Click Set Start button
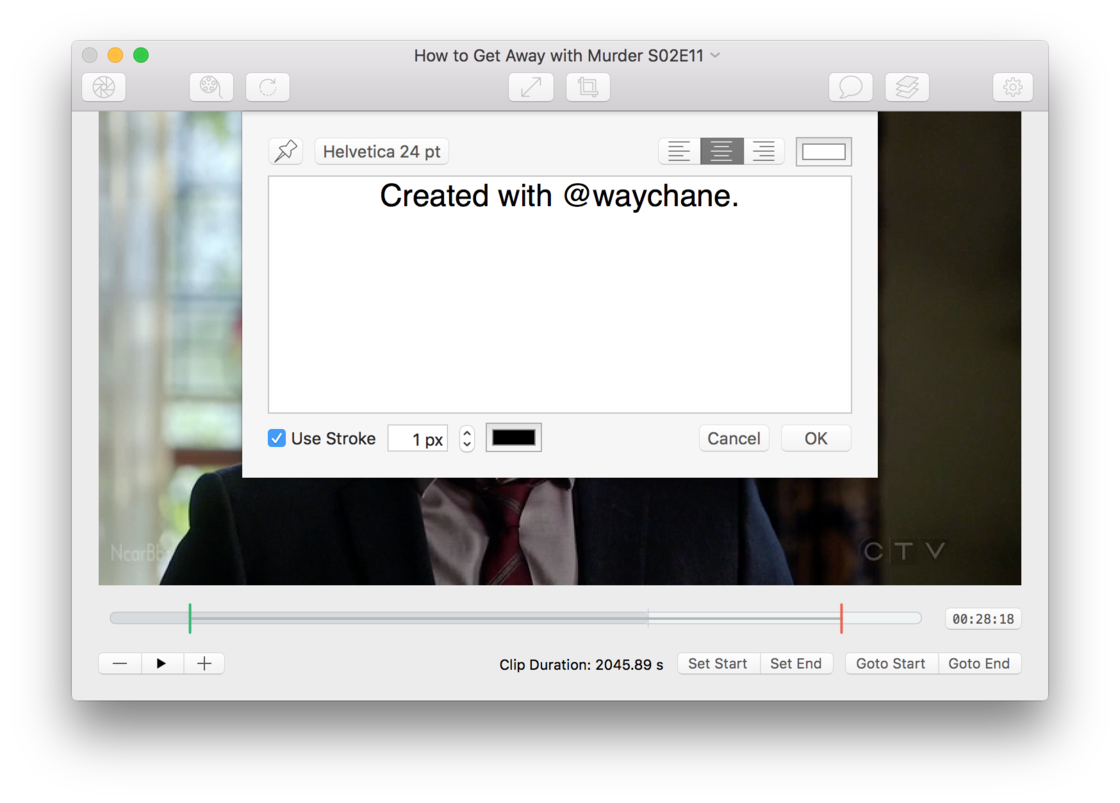This screenshot has width=1120, height=803. tap(718, 664)
